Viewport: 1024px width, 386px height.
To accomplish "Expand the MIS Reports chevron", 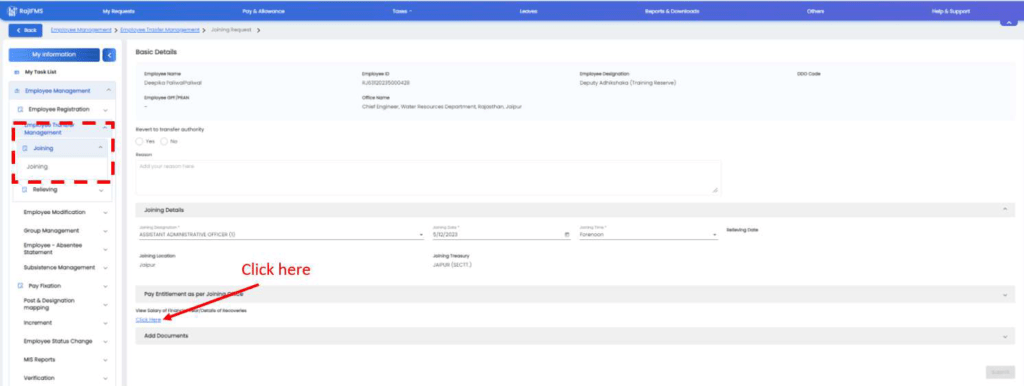I will (105, 360).
